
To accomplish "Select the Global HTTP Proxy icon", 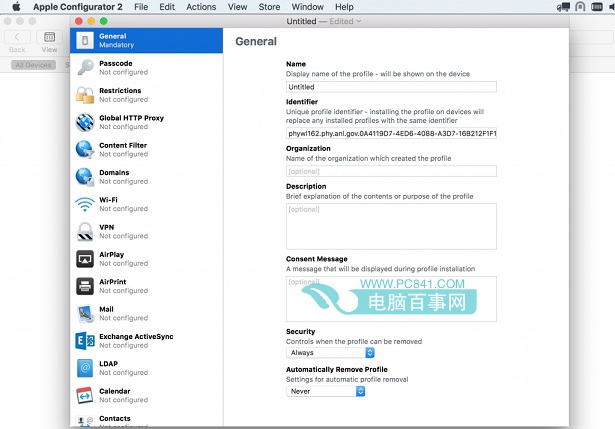I will 85,122.
